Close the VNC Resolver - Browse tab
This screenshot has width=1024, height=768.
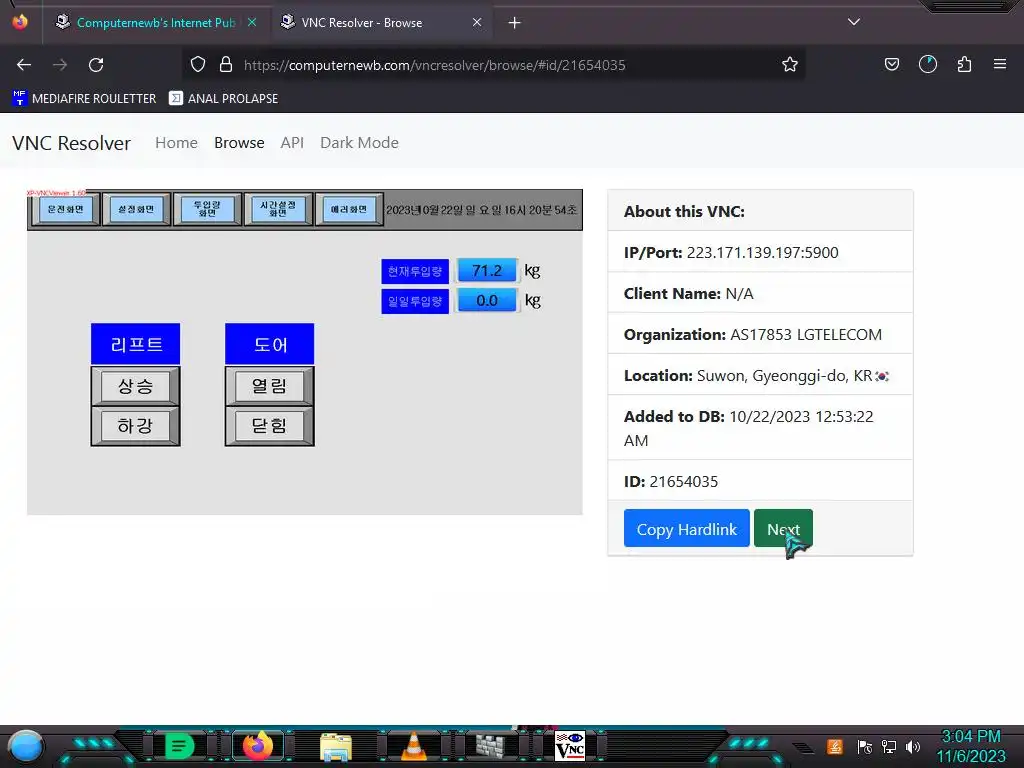477,22
